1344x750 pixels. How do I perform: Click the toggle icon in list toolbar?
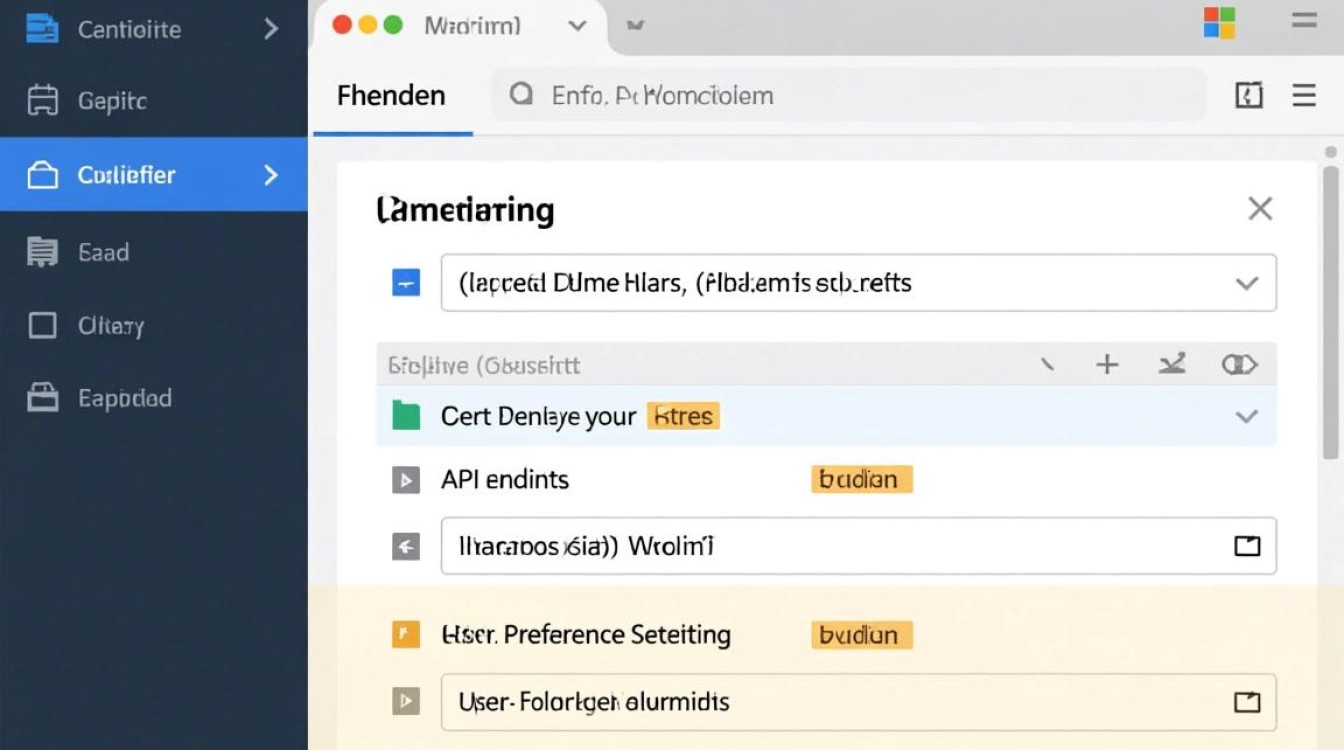coord(1239,365)
